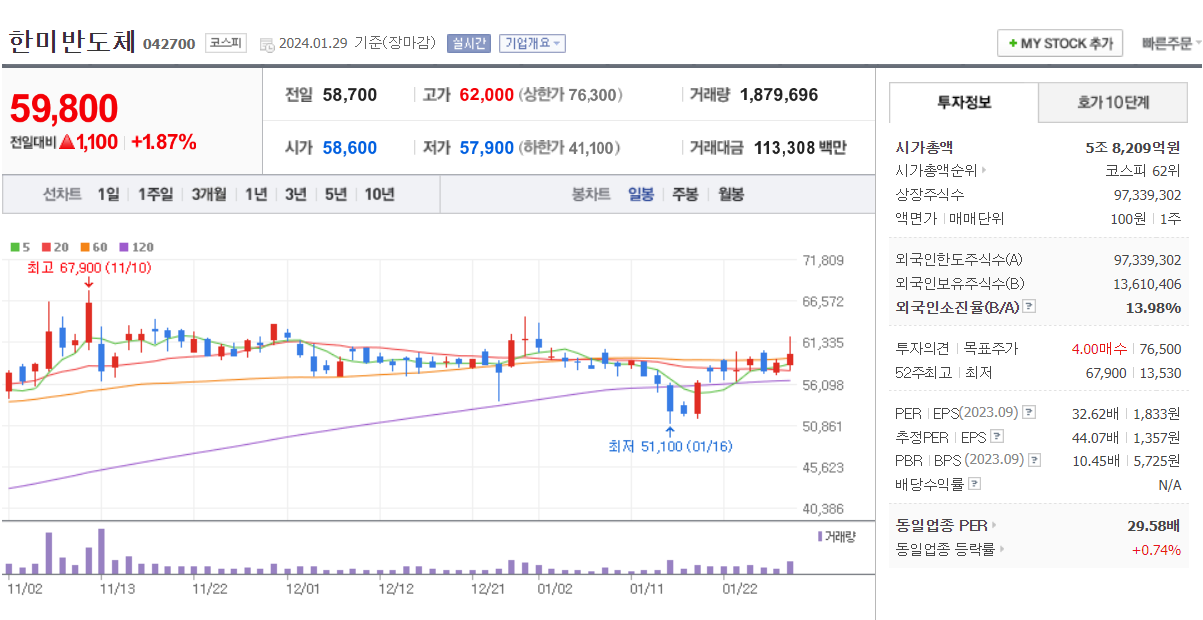Viewport: 1203px width, 620px height.
Task: Expand the 빠른주문 dropdown
Action: tap(1171, 44)
